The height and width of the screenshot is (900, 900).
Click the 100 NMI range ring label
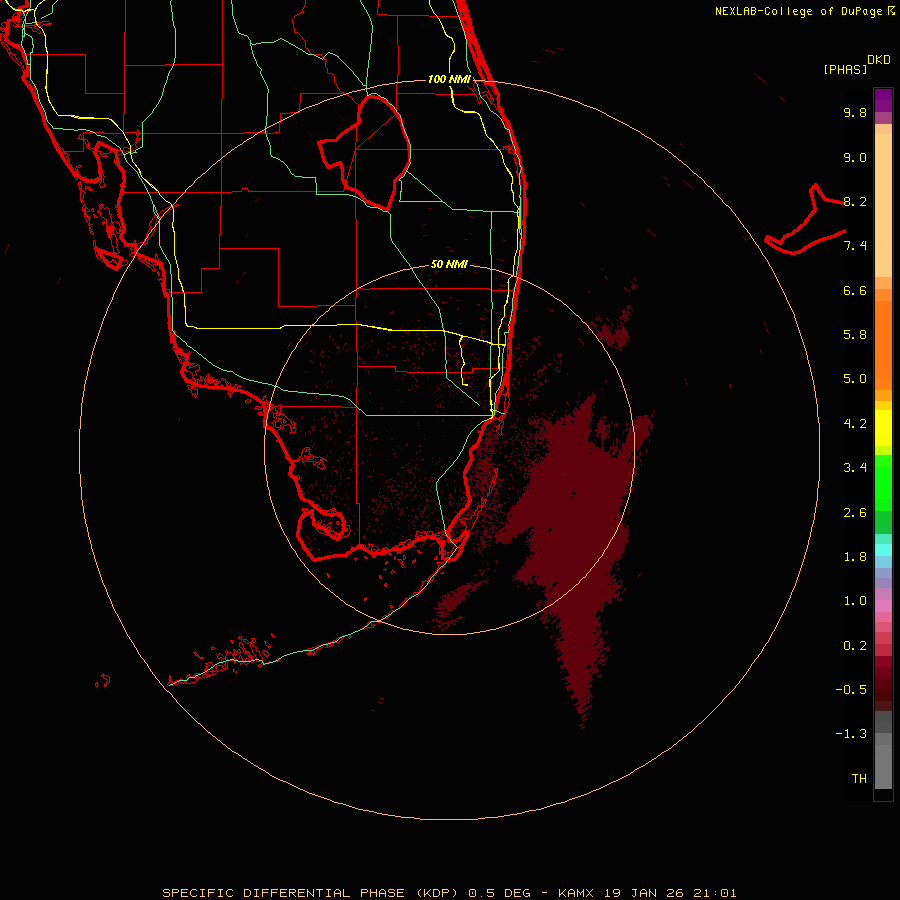coord(449,79)
